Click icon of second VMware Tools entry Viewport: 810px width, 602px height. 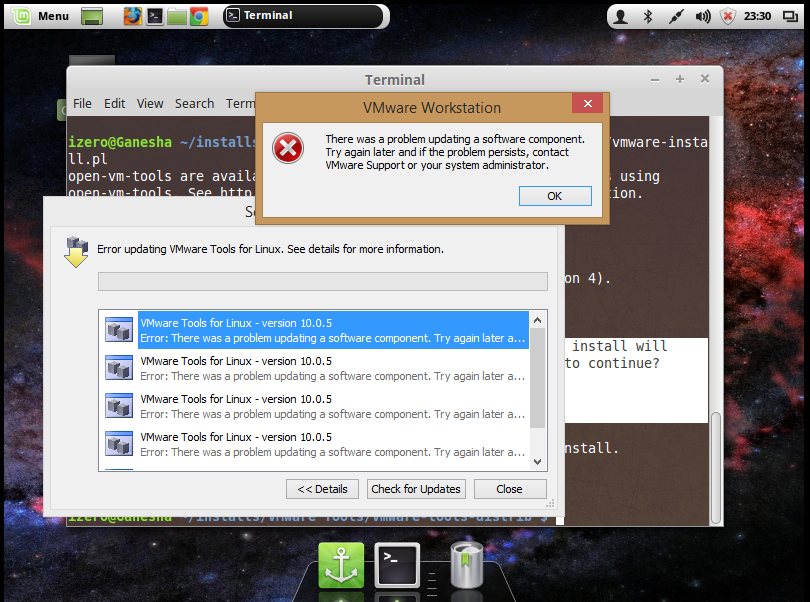pyautogui.click(x=119, y=368)
